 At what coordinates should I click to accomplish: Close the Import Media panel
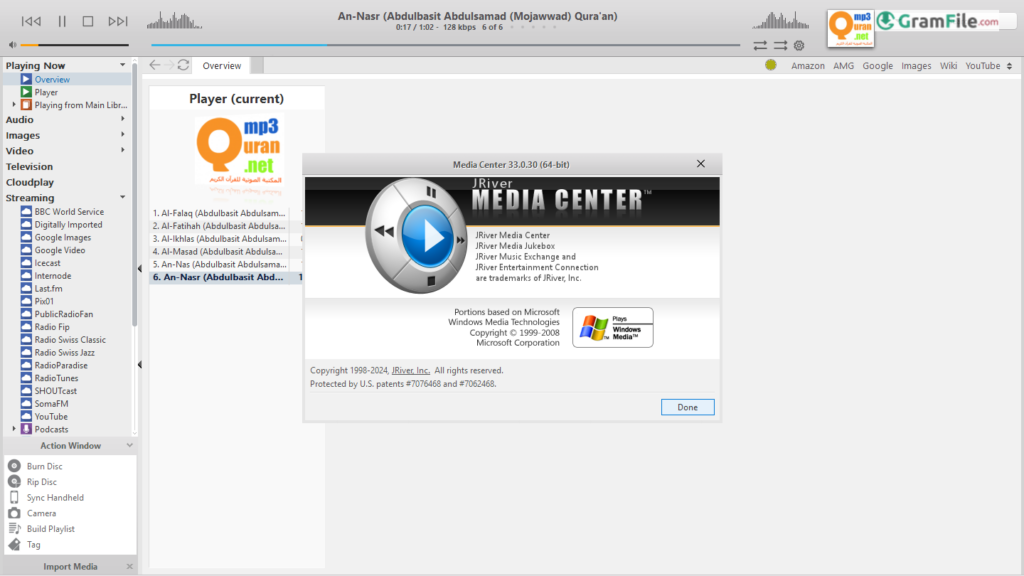tap(129, 566)
